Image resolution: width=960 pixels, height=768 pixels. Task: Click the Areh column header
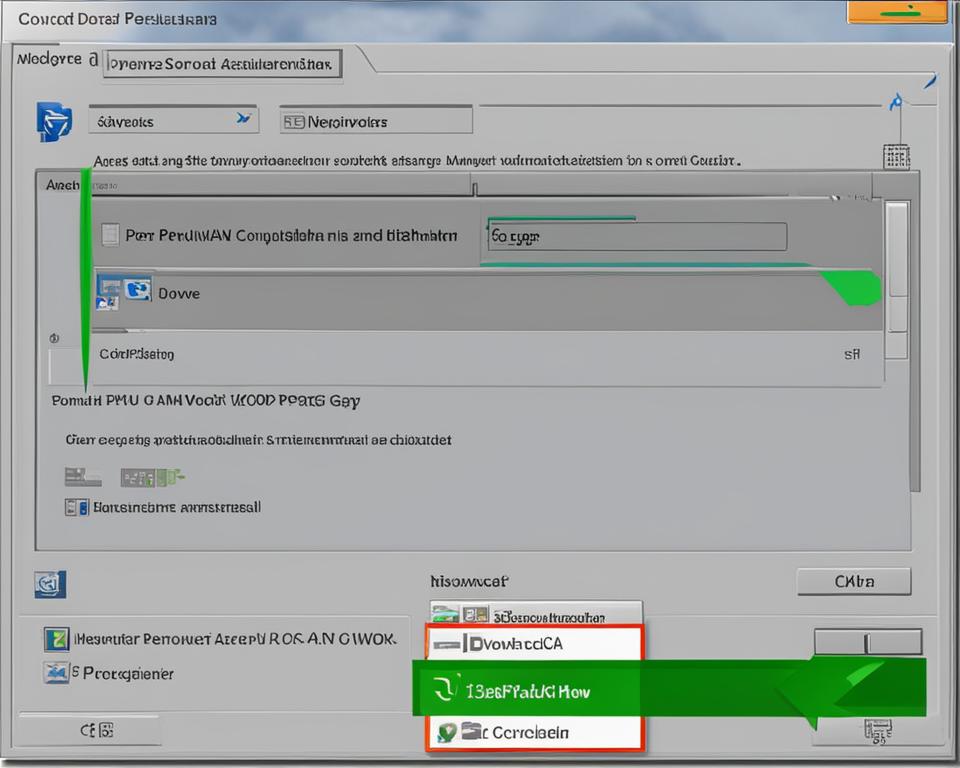pyautogui.click(x=62, y=185)
